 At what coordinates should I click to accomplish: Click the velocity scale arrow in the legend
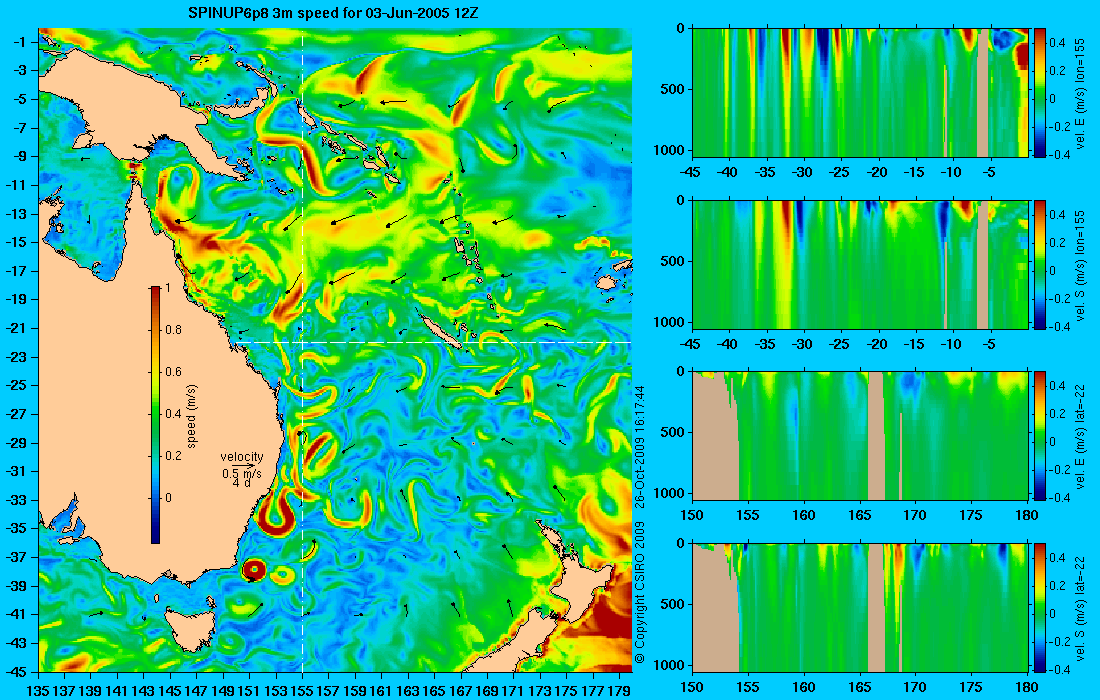243,466
